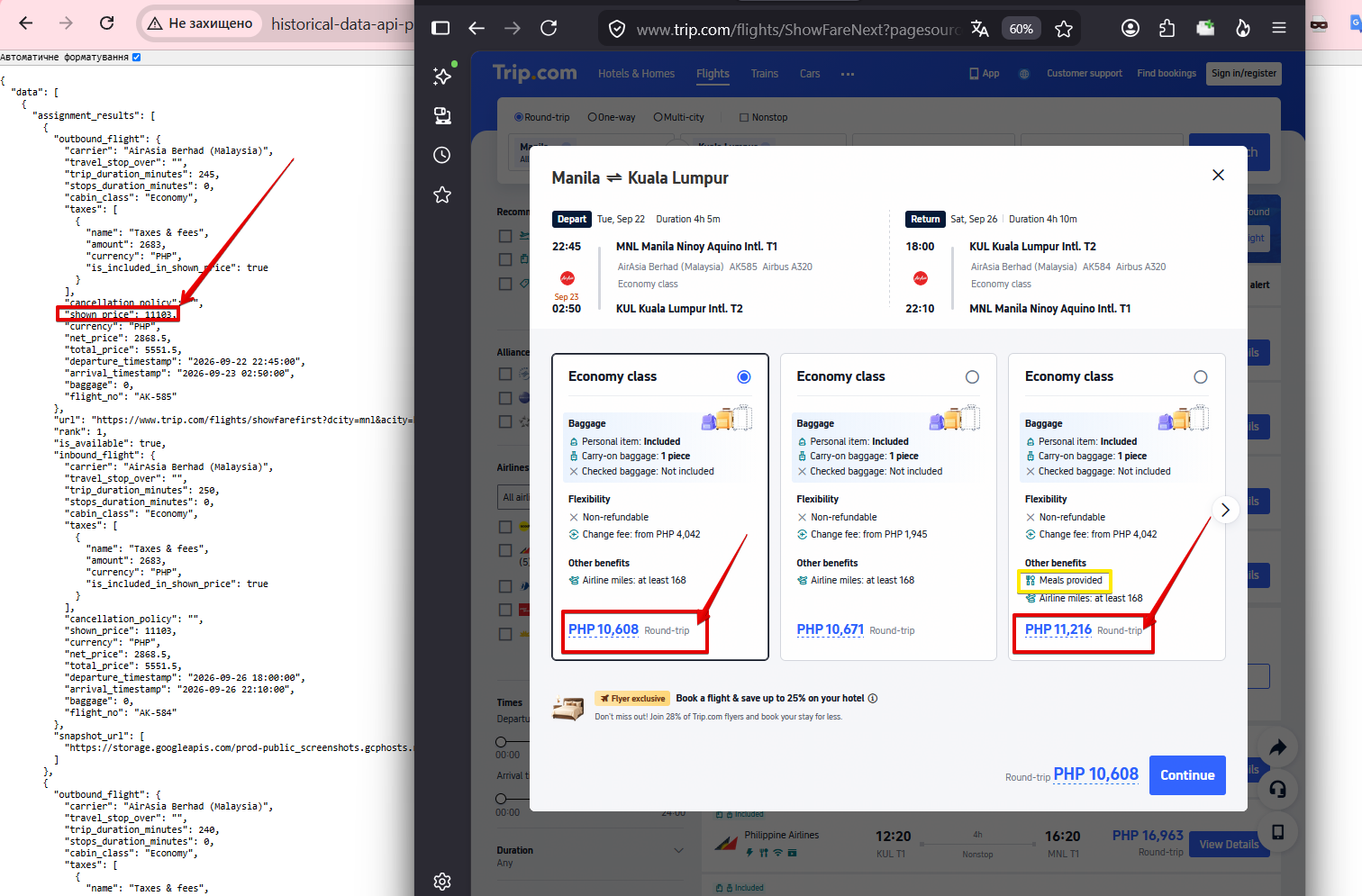Image resolution: width=1362 pixels, height=896 pixels.
Task: Expand the Duration filter section
Action: pyautogui.click(x=678, y=850)
